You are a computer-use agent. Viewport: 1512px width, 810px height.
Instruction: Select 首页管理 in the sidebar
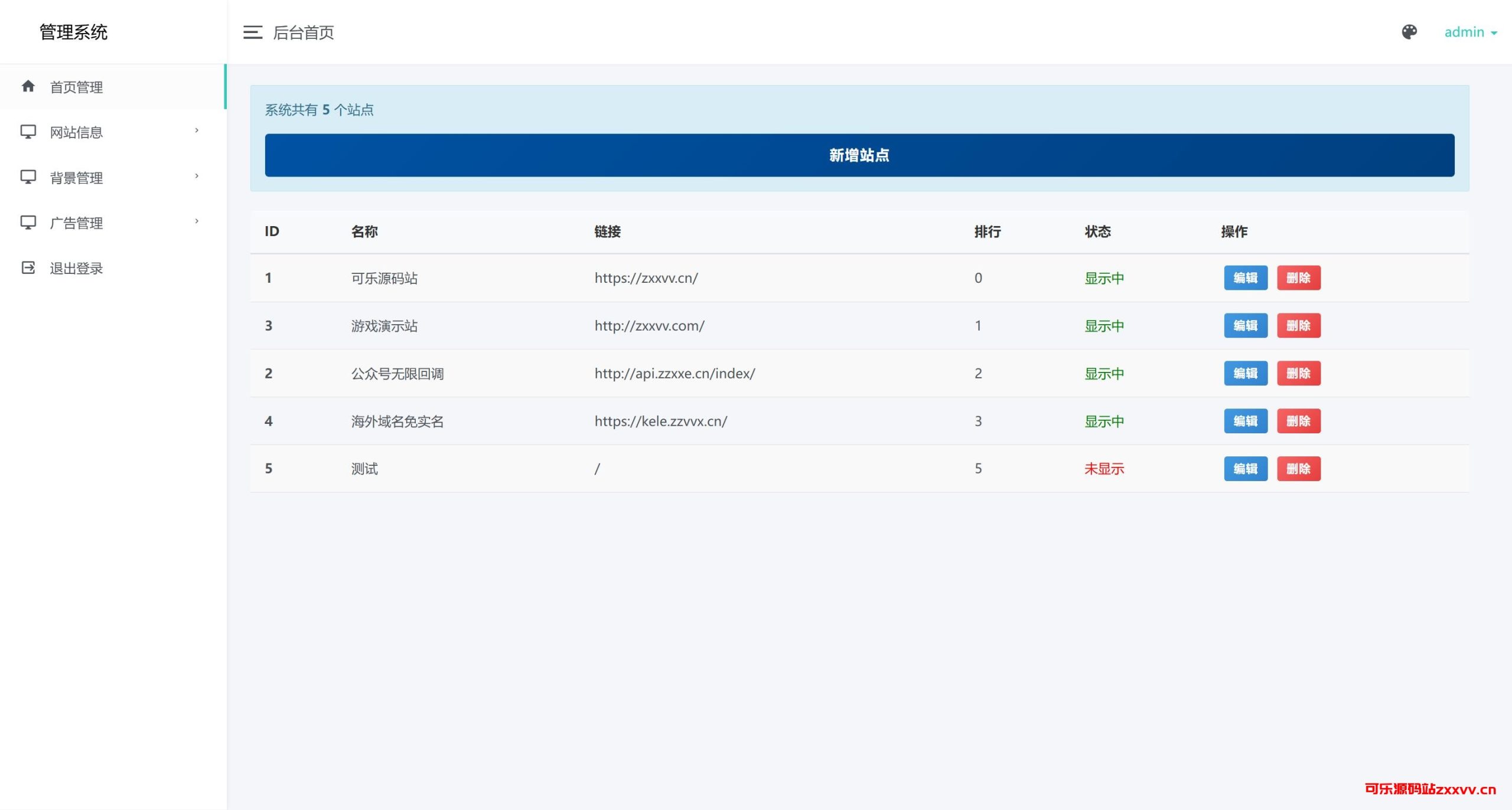tap(77, 87)
